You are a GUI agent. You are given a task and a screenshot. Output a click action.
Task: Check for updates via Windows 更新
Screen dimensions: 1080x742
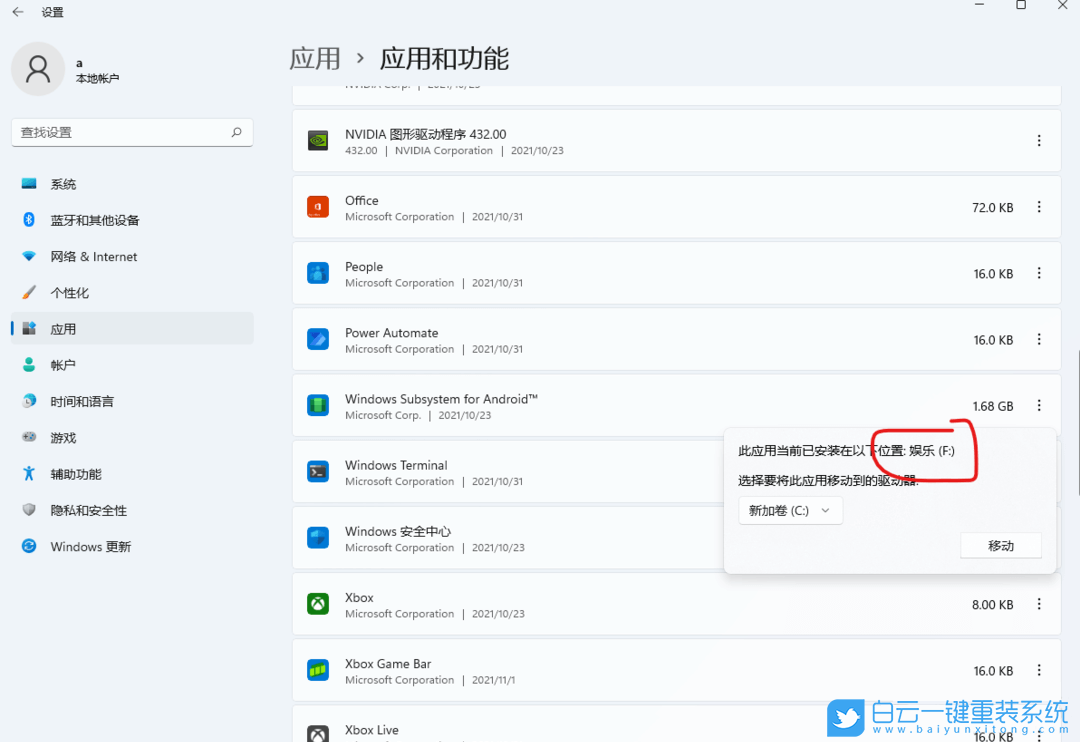pyautogui.click(x=91, y=546)
